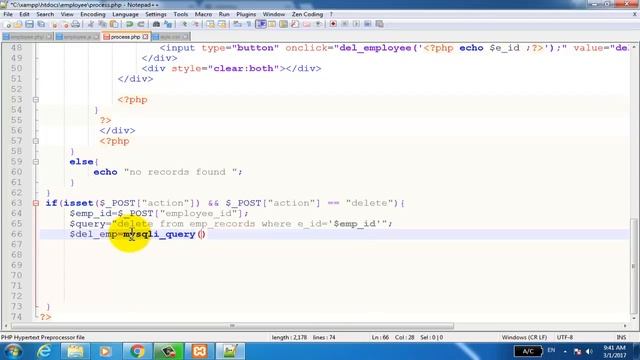Click the volume speaker tray icon
640x360 pixels.
589,351
